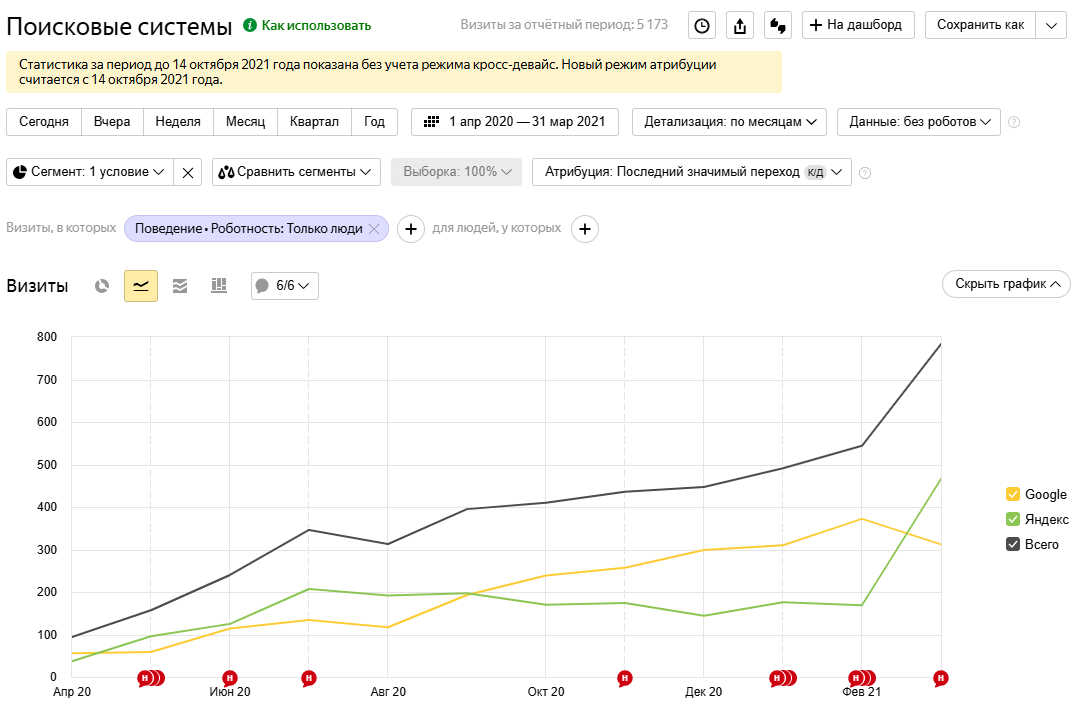Select the Сегодня period tab

44,122
